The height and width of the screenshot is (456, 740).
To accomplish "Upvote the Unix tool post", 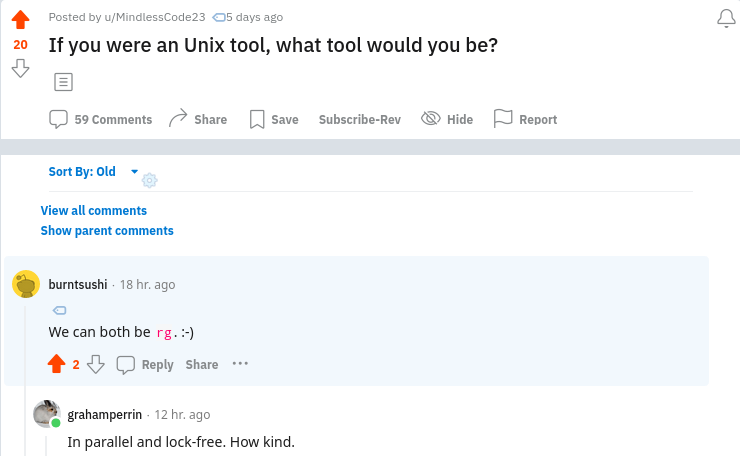I will point(20,20).
